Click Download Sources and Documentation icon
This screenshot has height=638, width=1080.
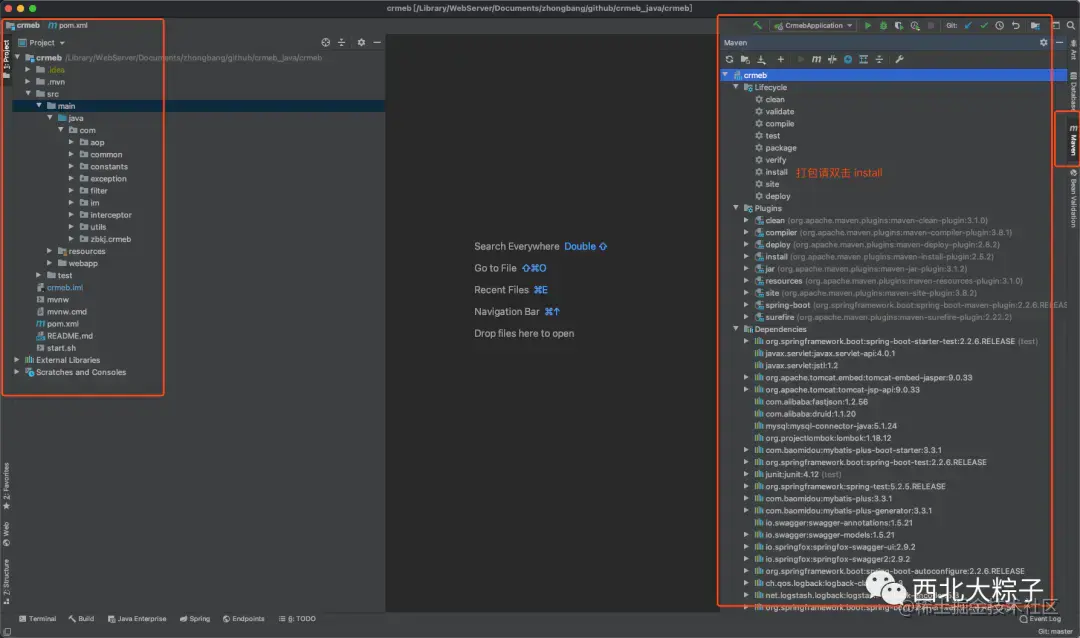point(761,59)
